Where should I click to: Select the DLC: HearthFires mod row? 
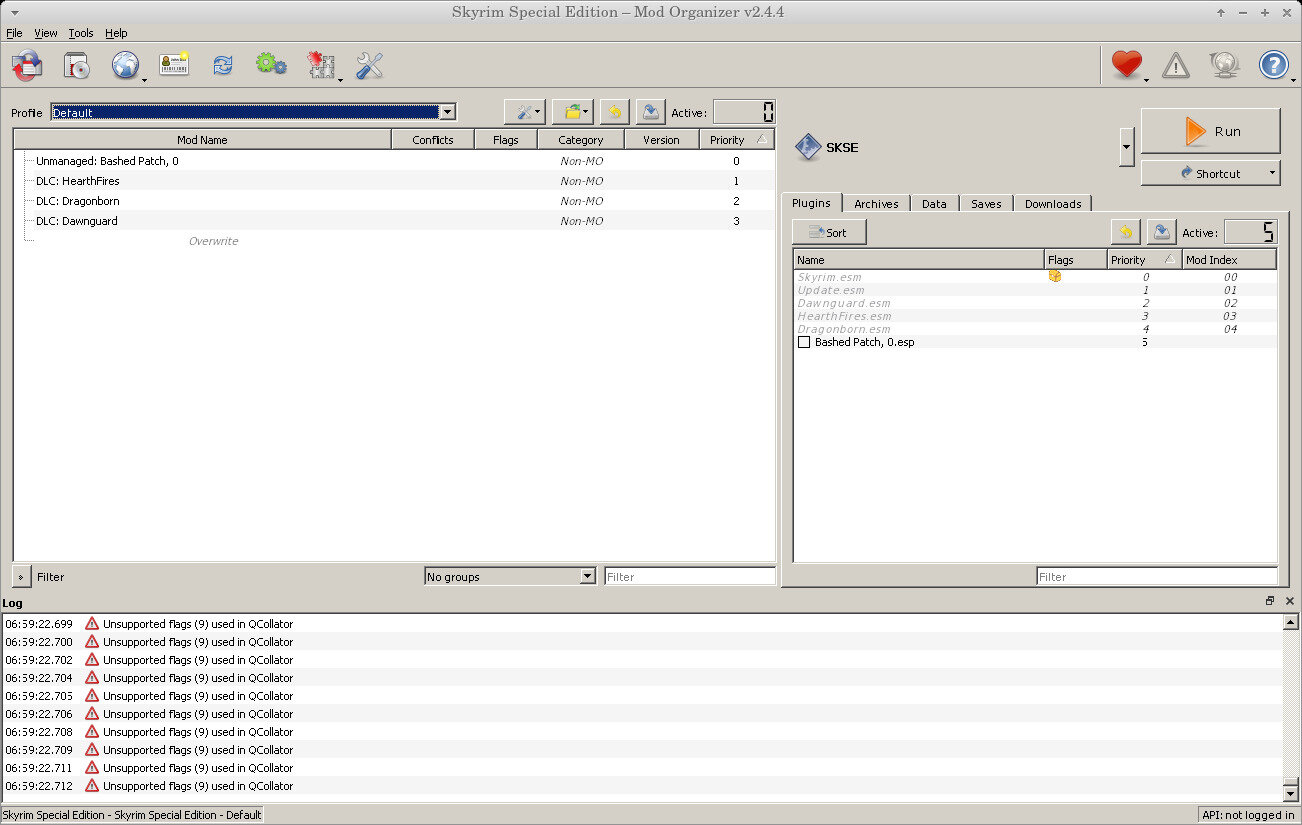(x=394, y=181)
